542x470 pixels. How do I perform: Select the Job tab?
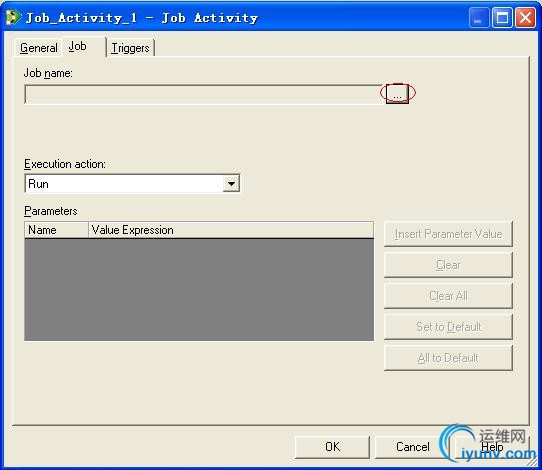pyautogui.click(x=83, y=47)
